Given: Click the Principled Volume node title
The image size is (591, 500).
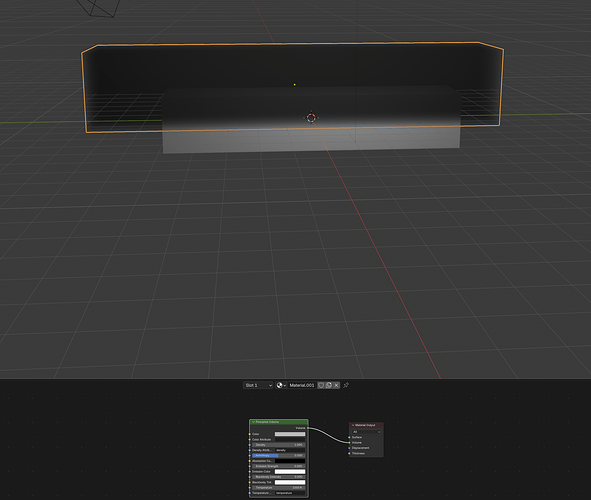Looking at the screenshot, I should (267, 422).
